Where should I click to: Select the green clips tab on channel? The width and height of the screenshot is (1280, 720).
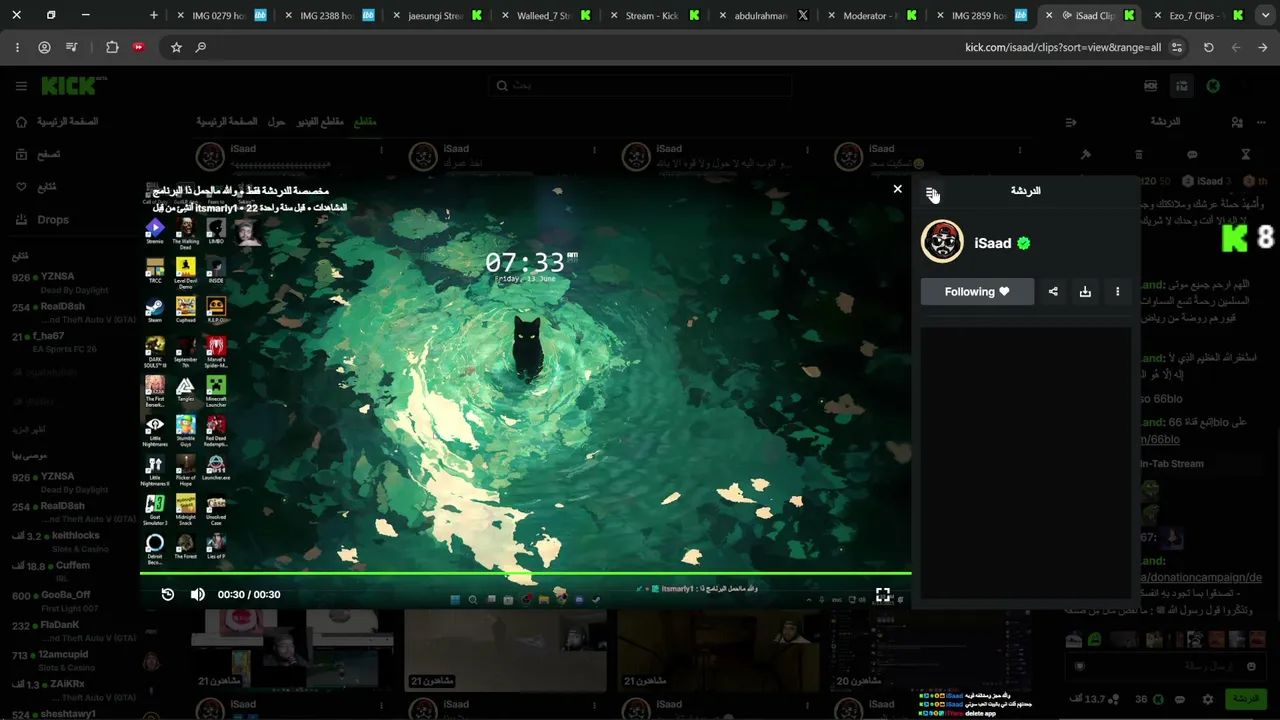(365, 122)
